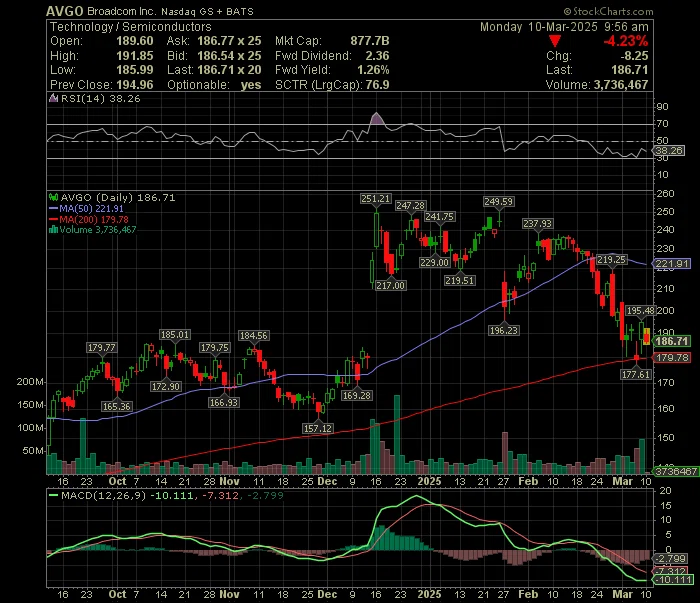Click the 'MA(50) 221.91' legend text
The height and width of the screenshot is (603, 700).
point(92,208)
